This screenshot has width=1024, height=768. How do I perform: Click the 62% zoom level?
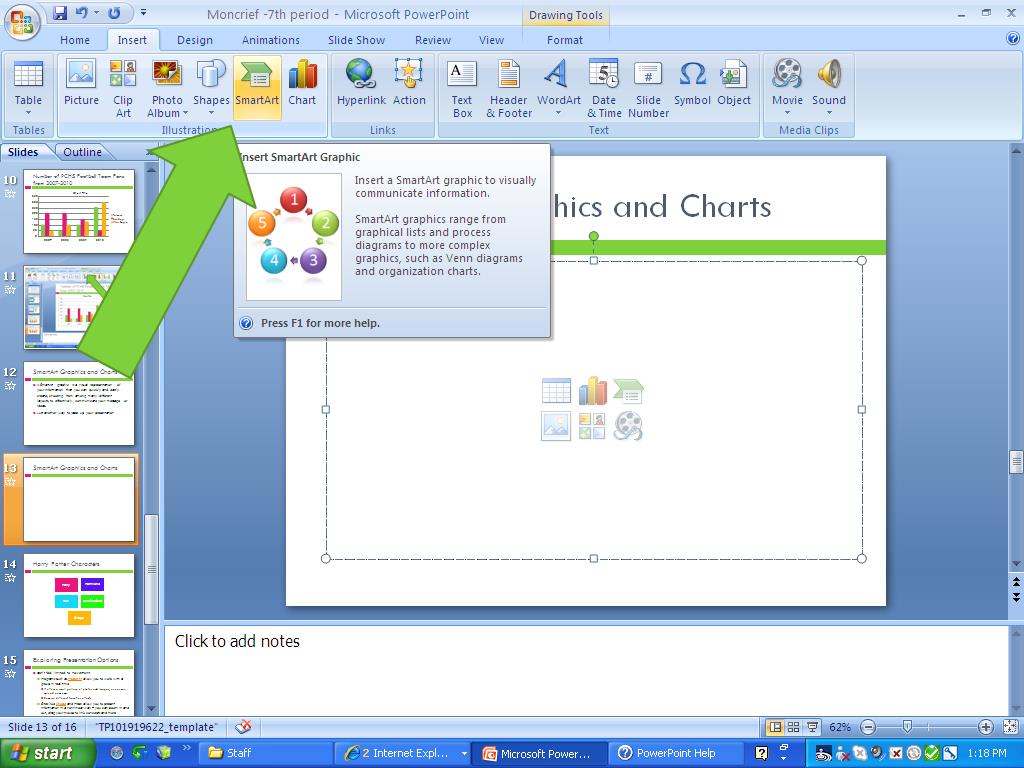[x=840, y=727]
